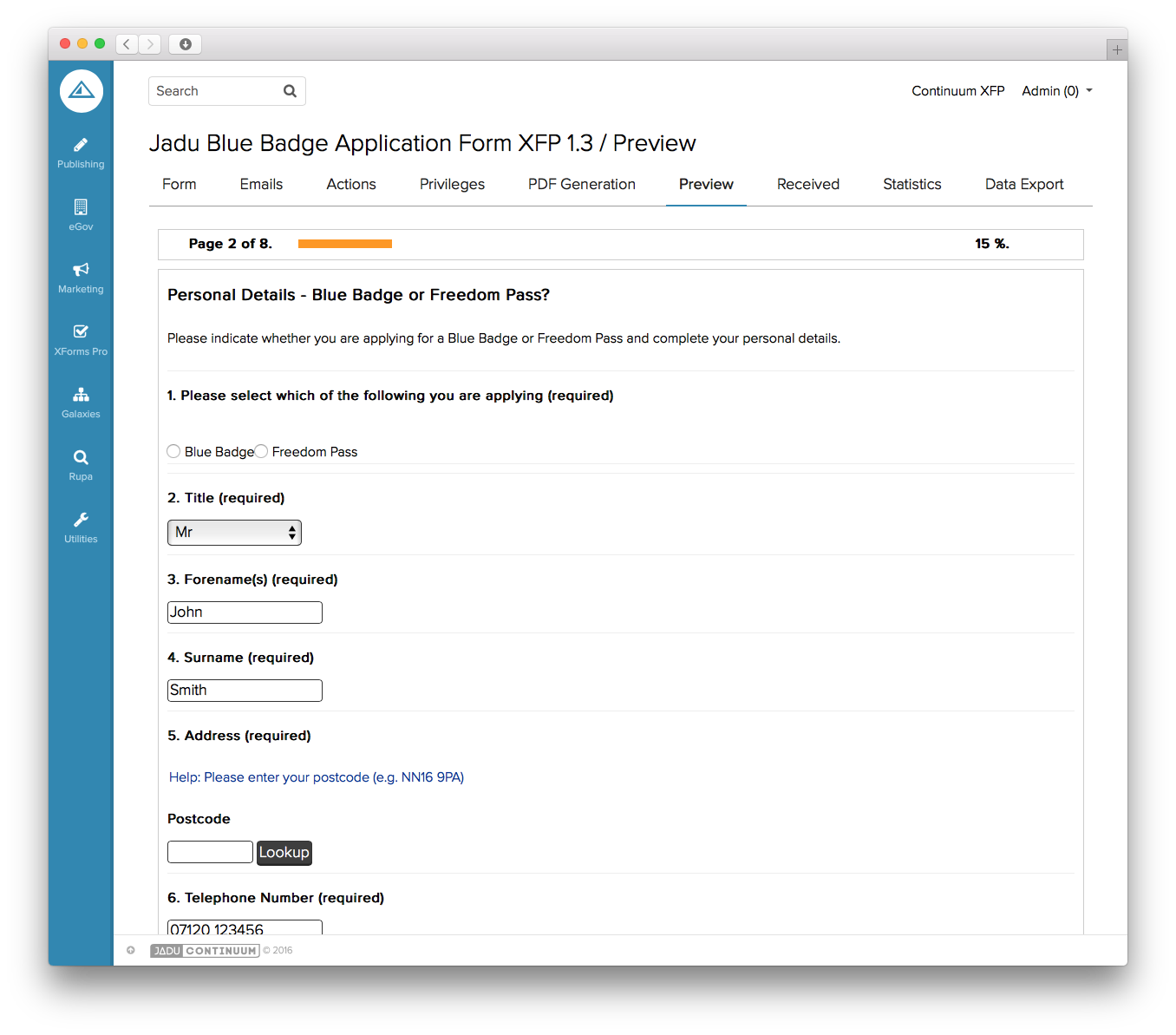Switch to the Actions tab

pyautogui.click(x=351, y=184)
